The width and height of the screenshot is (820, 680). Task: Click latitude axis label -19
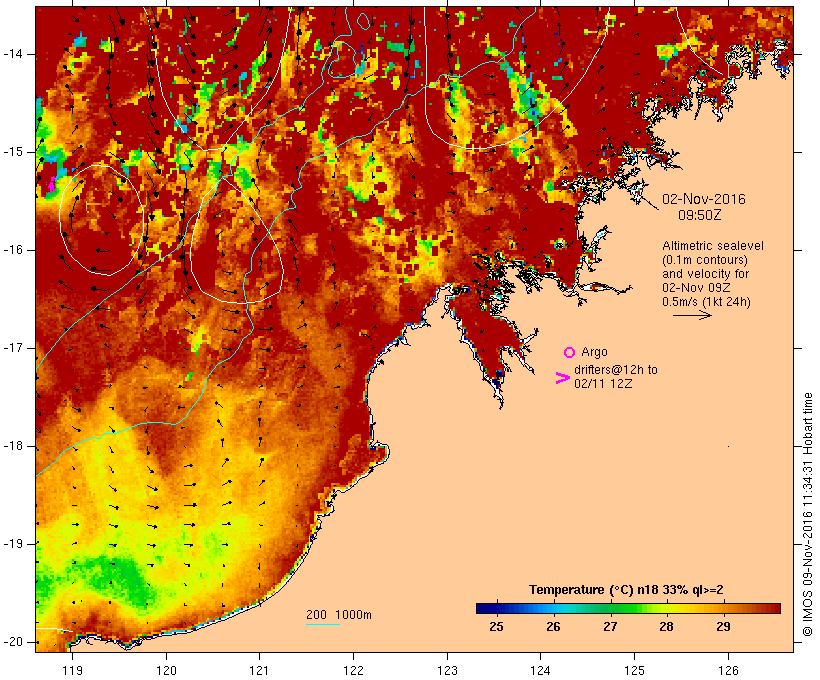click(13, 544)
